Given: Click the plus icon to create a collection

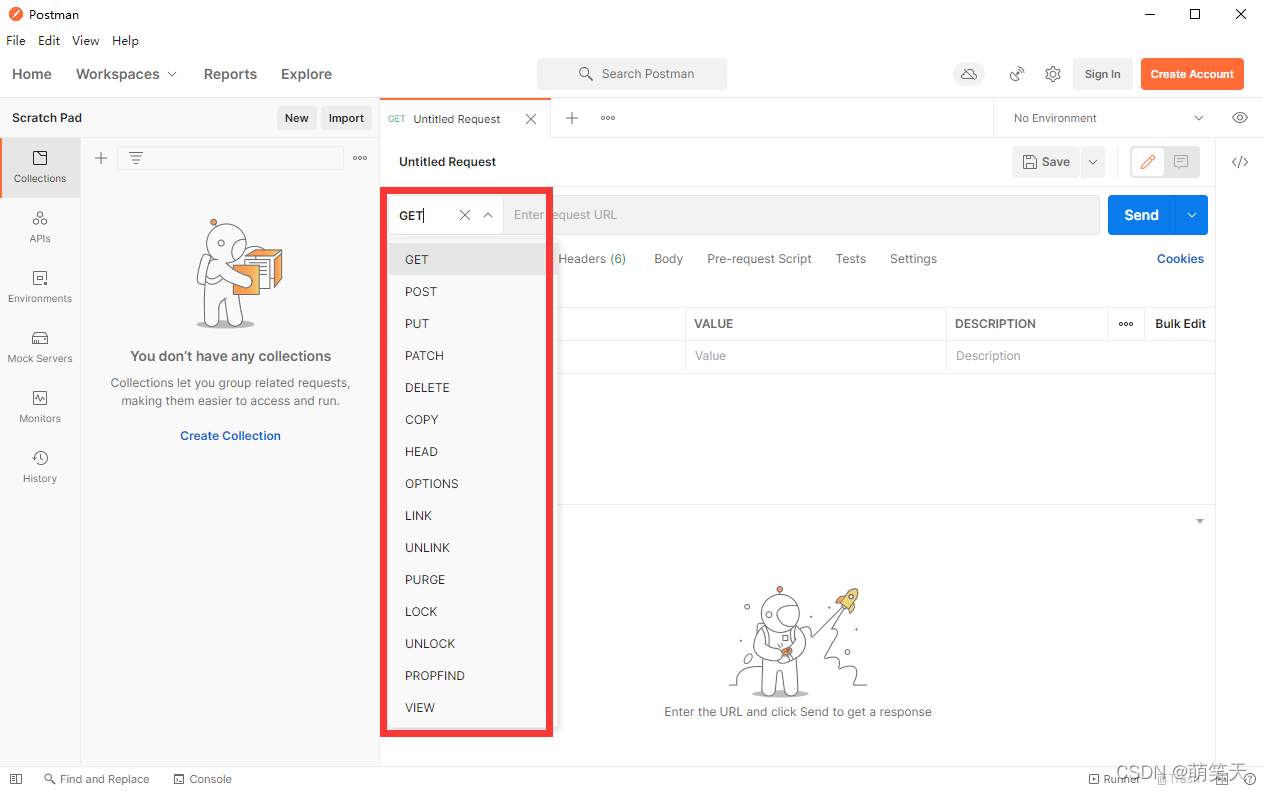Looking at the screenshot, I should [x=101, y=158].
